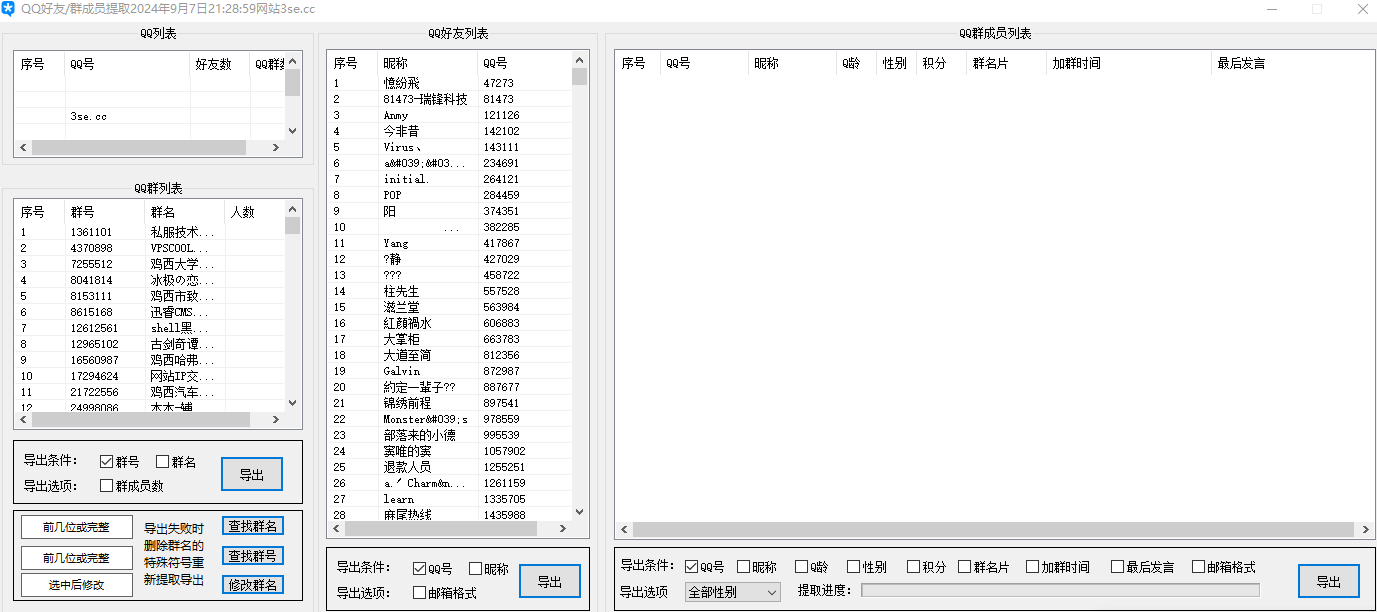The image size is (1377, 612).
Task: Click the 查找群名 button
Action: (x=252, y=525)
